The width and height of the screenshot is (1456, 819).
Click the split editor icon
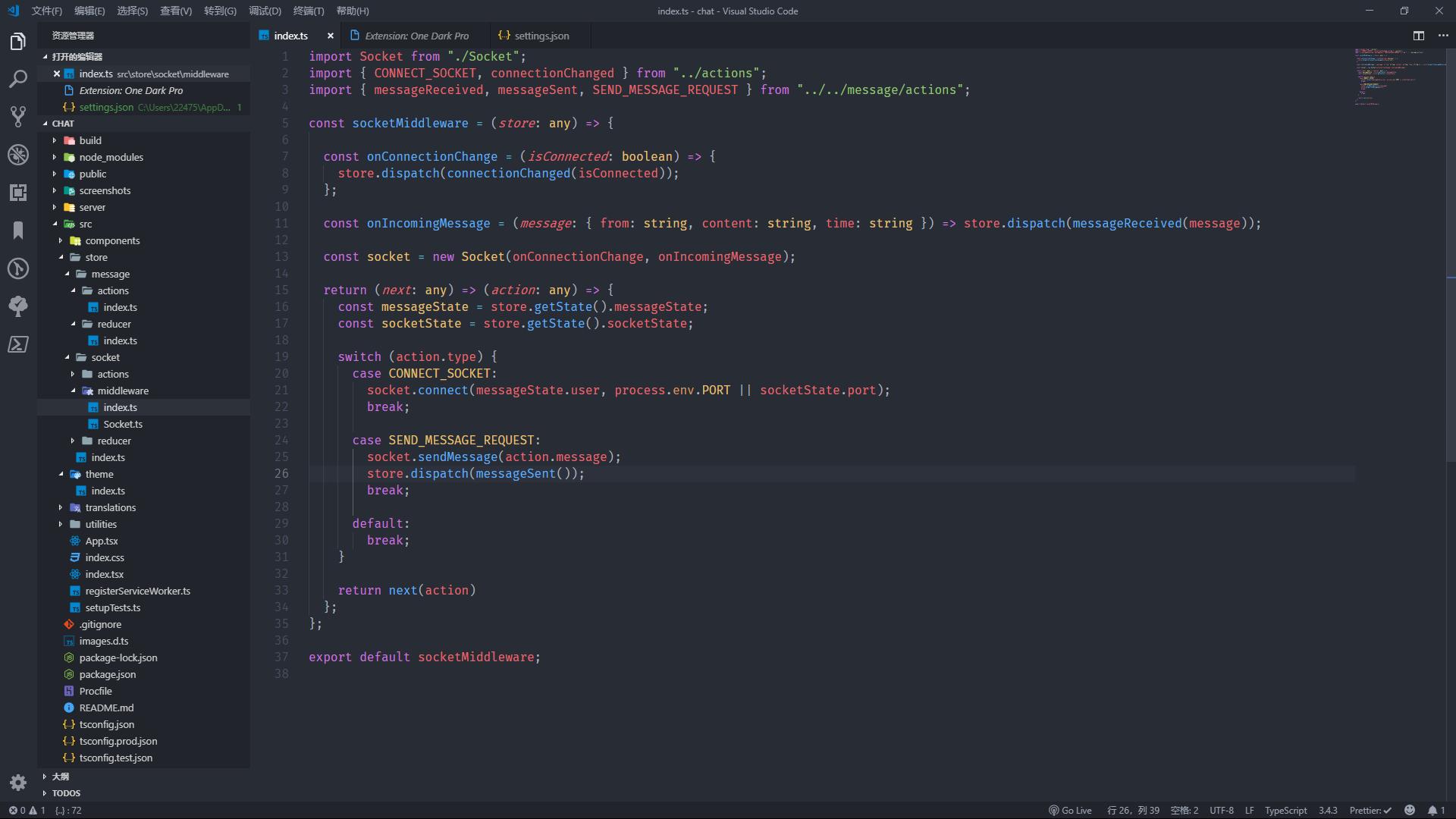click(1418, 36)
